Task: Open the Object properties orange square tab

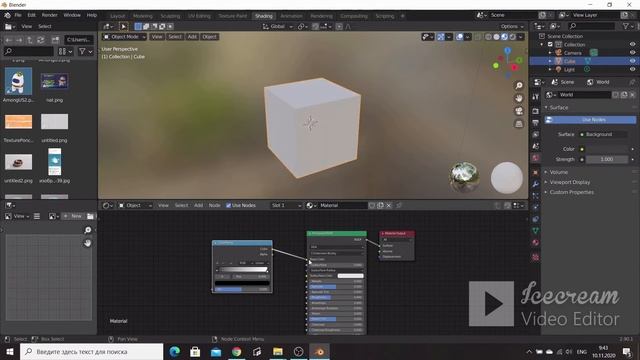Action: [536, 173]
